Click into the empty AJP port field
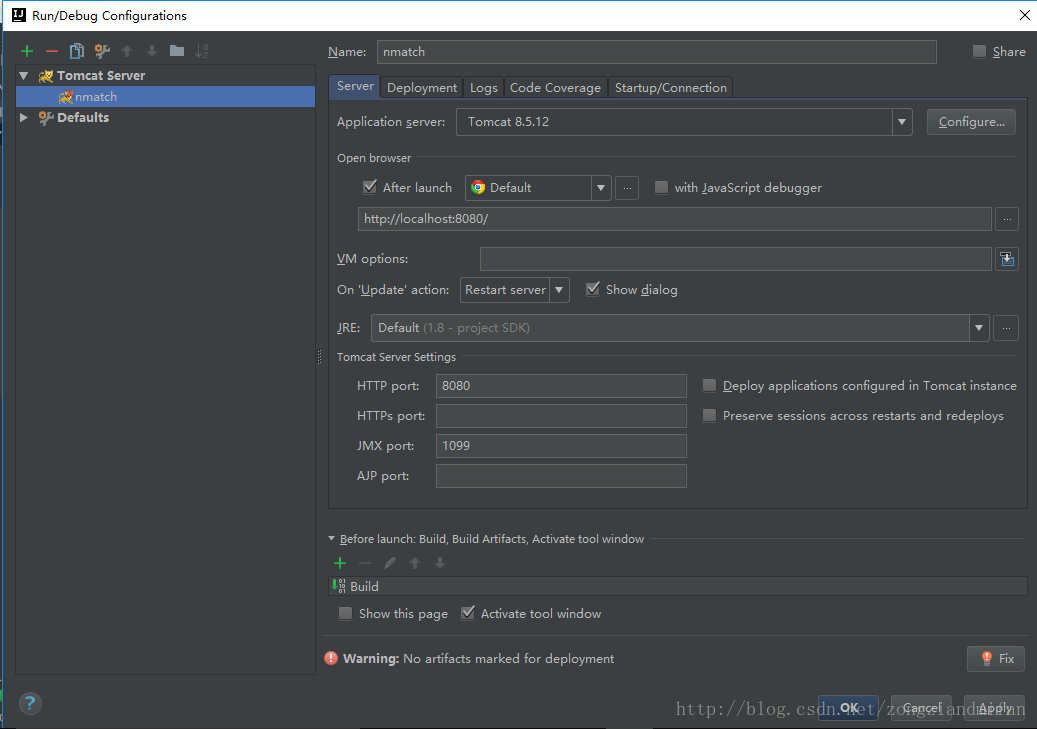This screenshot has height=729, width=1037. point(561,476)
